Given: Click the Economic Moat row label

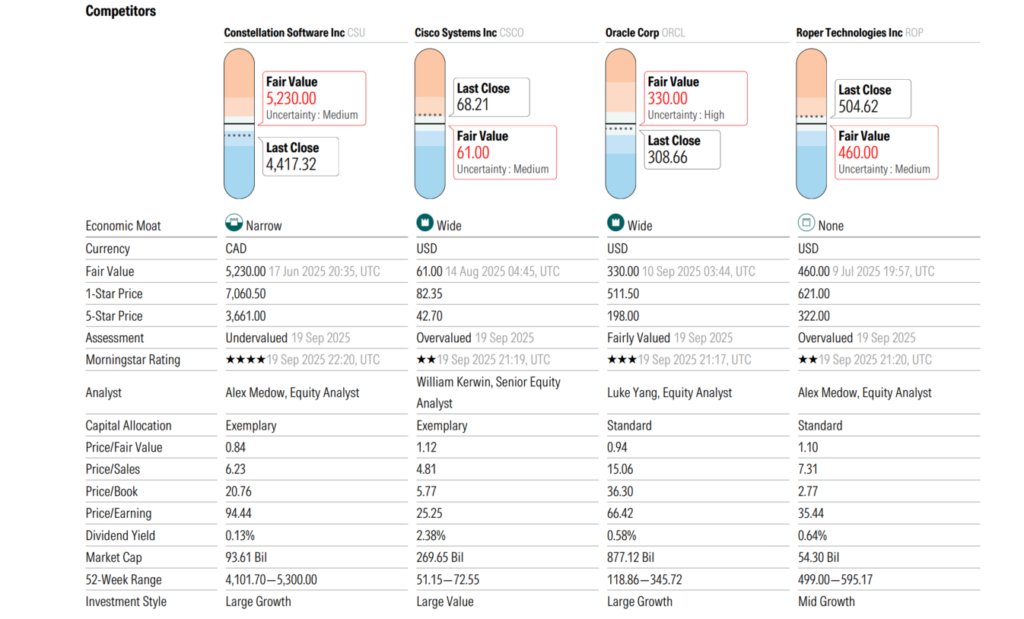Looking at the screenshot, I should click(123, 226).
